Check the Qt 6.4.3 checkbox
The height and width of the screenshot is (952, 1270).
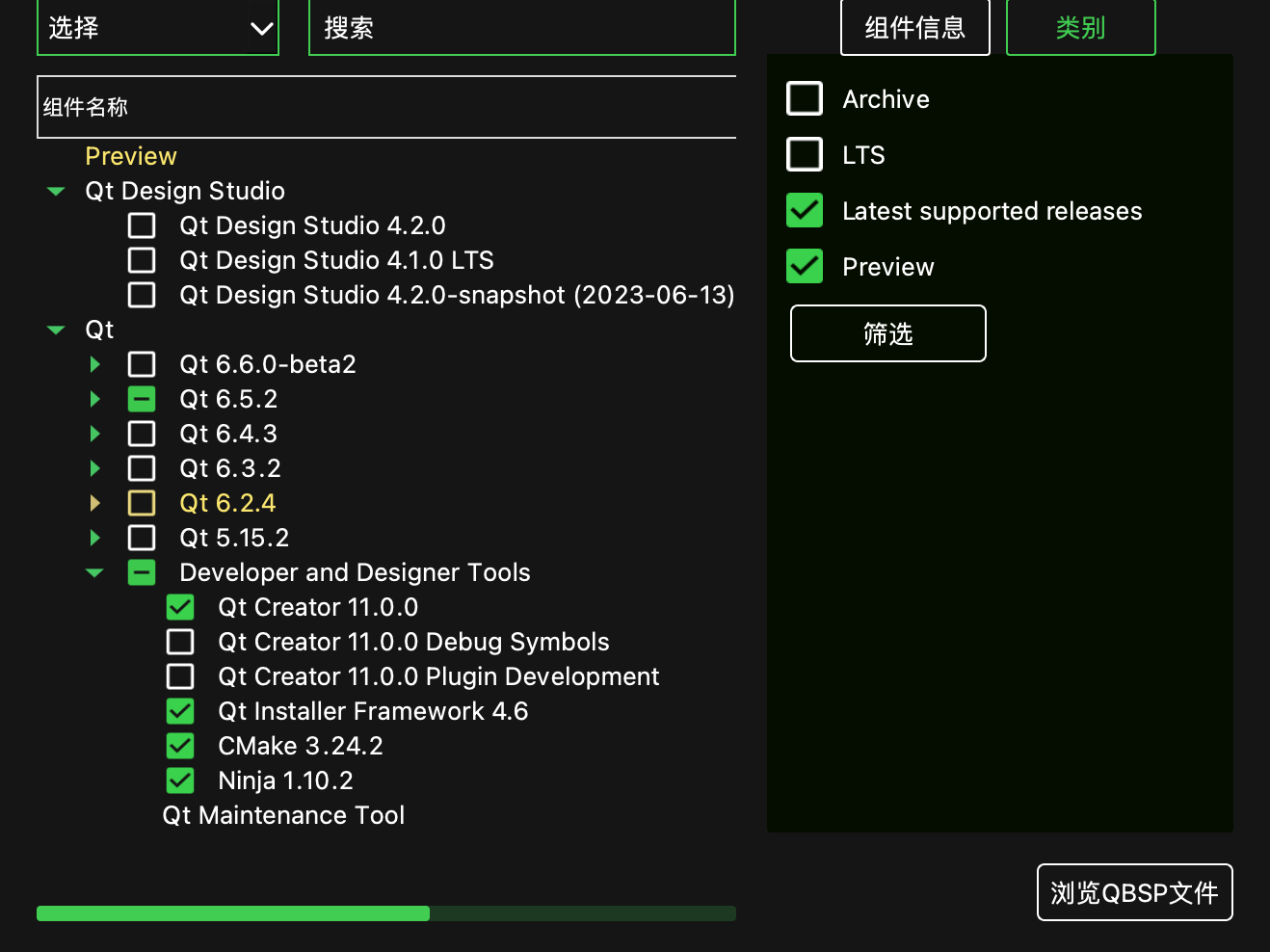pyautogui.click(x=142, y=434)
